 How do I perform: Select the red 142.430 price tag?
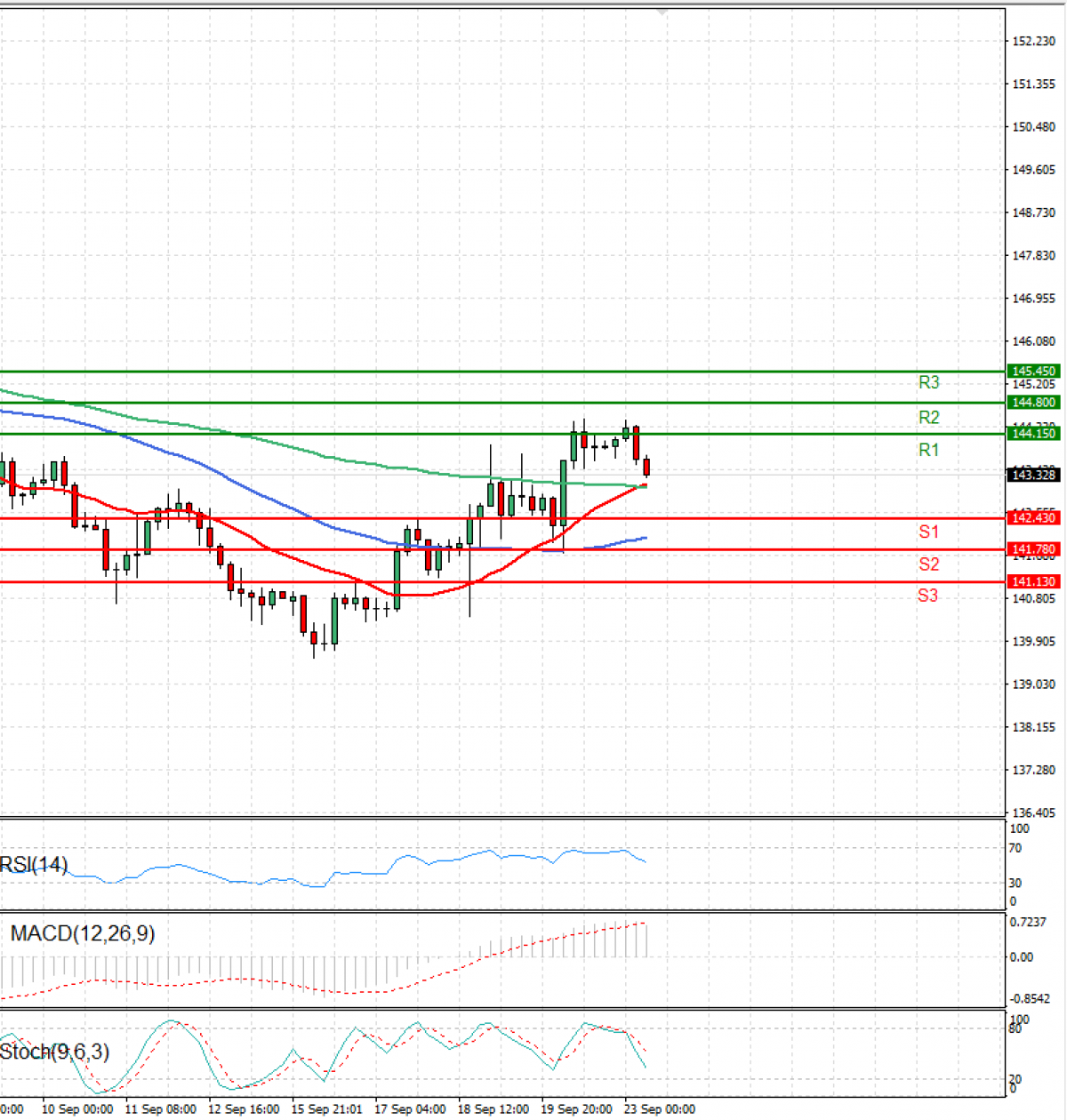[x=1033, y=518]
